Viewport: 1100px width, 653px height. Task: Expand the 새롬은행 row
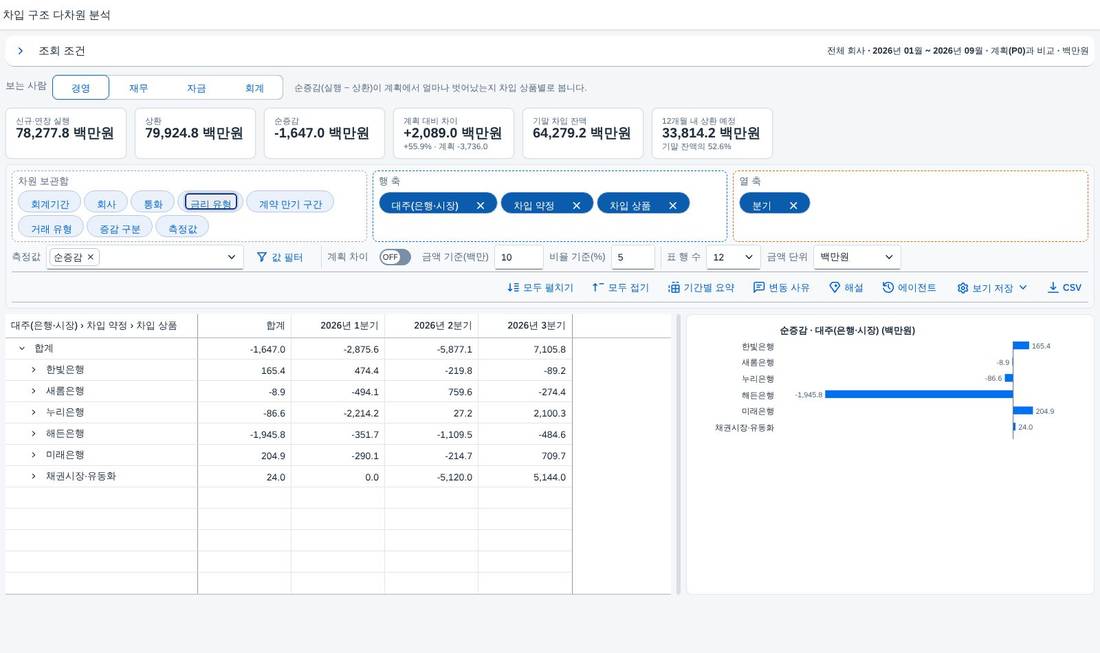(33, 391)
